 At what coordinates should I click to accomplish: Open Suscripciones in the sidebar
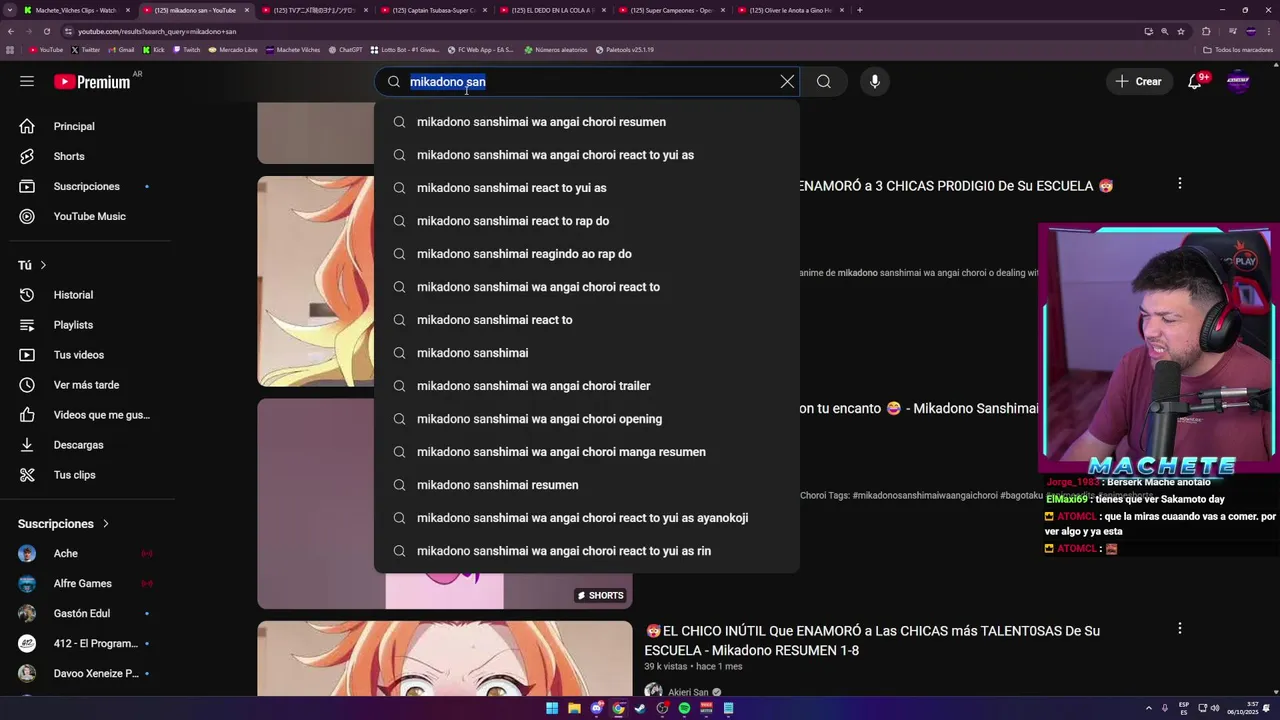[87, 186]
